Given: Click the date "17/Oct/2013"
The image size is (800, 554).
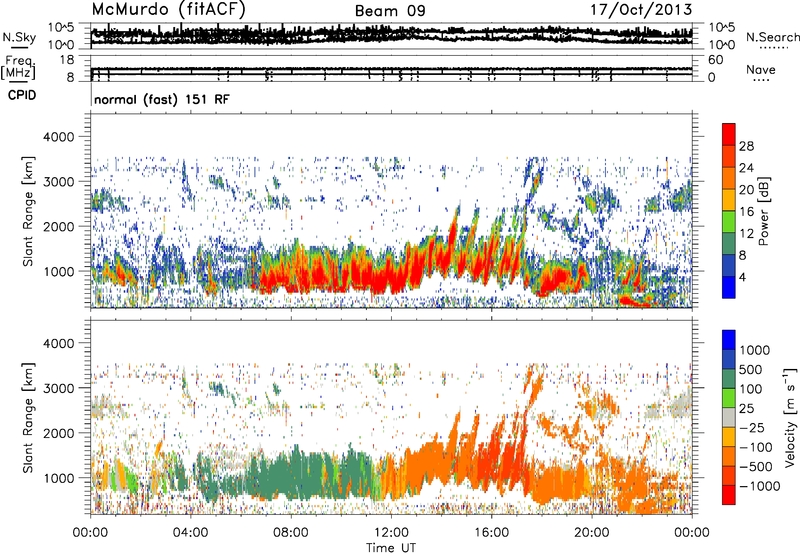Looking at the screenshot, I should point(641,10).
